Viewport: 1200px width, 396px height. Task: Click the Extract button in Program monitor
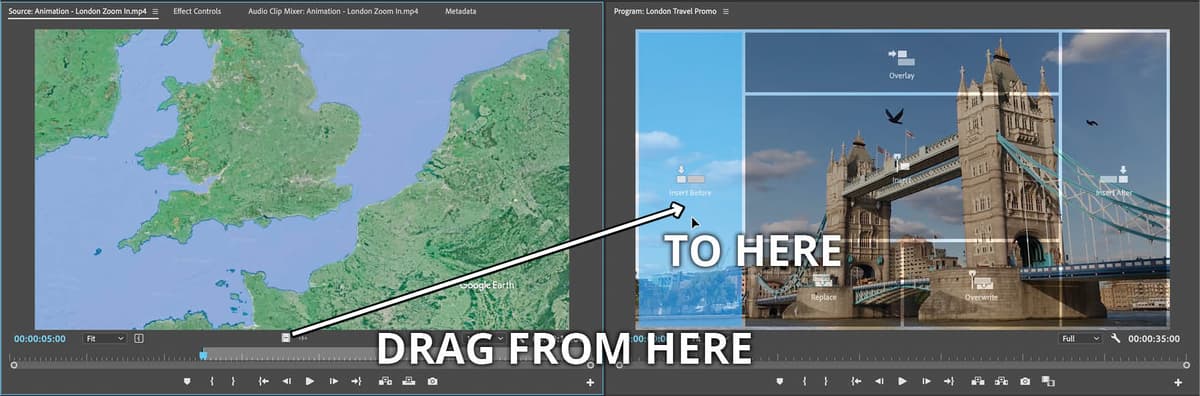point(1001,381)
